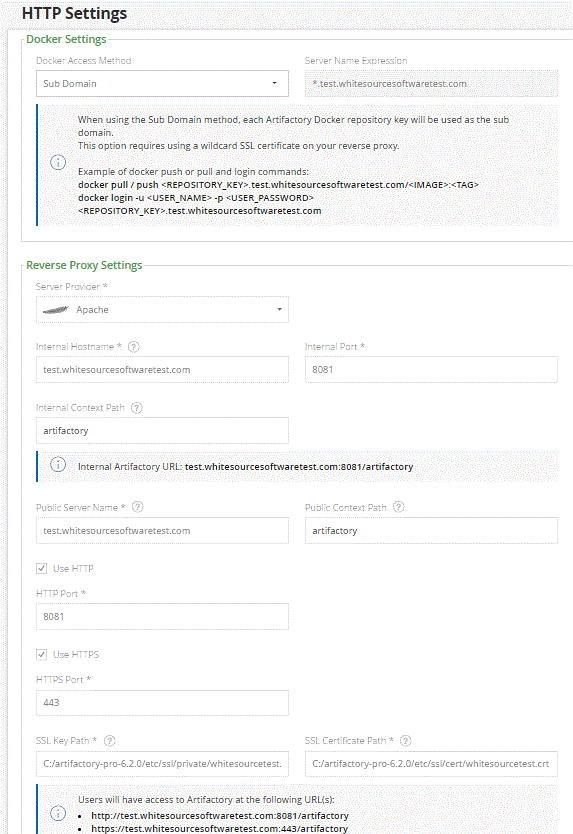Open the Docker Access Method dropdown
The width and height of the screenshot is (573, 834).
[162, 84]
